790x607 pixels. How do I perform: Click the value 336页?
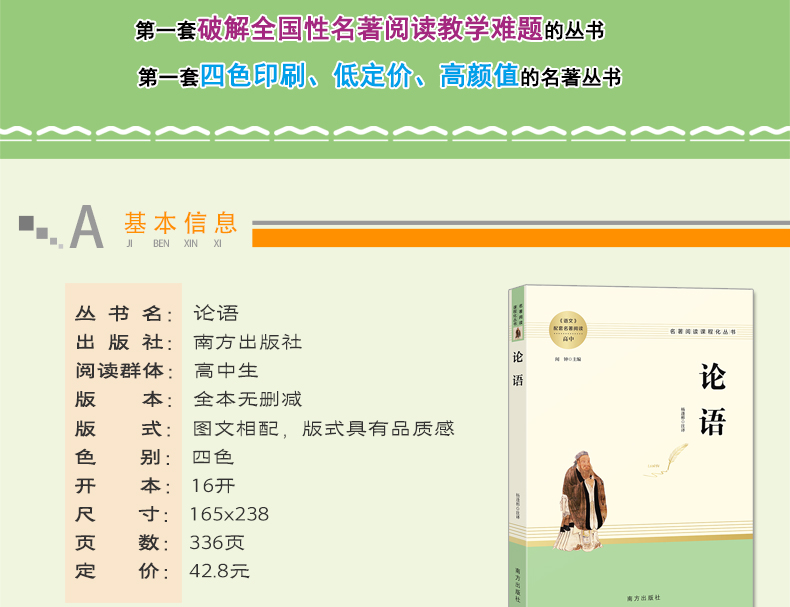(217, 543)
